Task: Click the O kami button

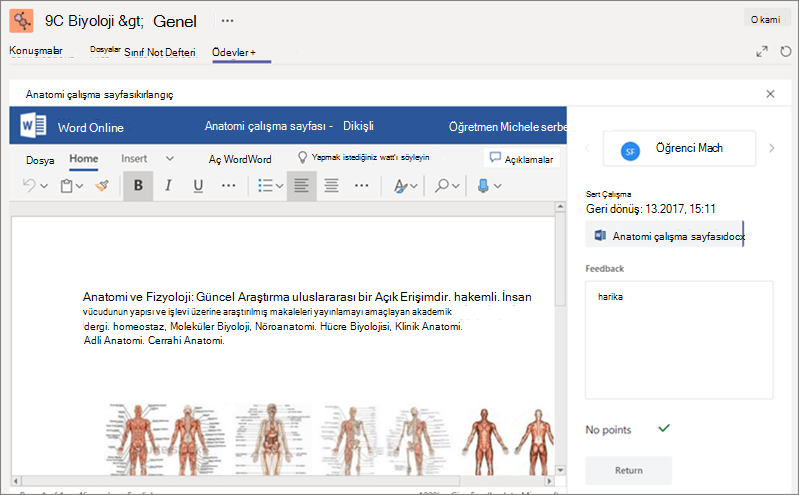Action: (765, 19)
